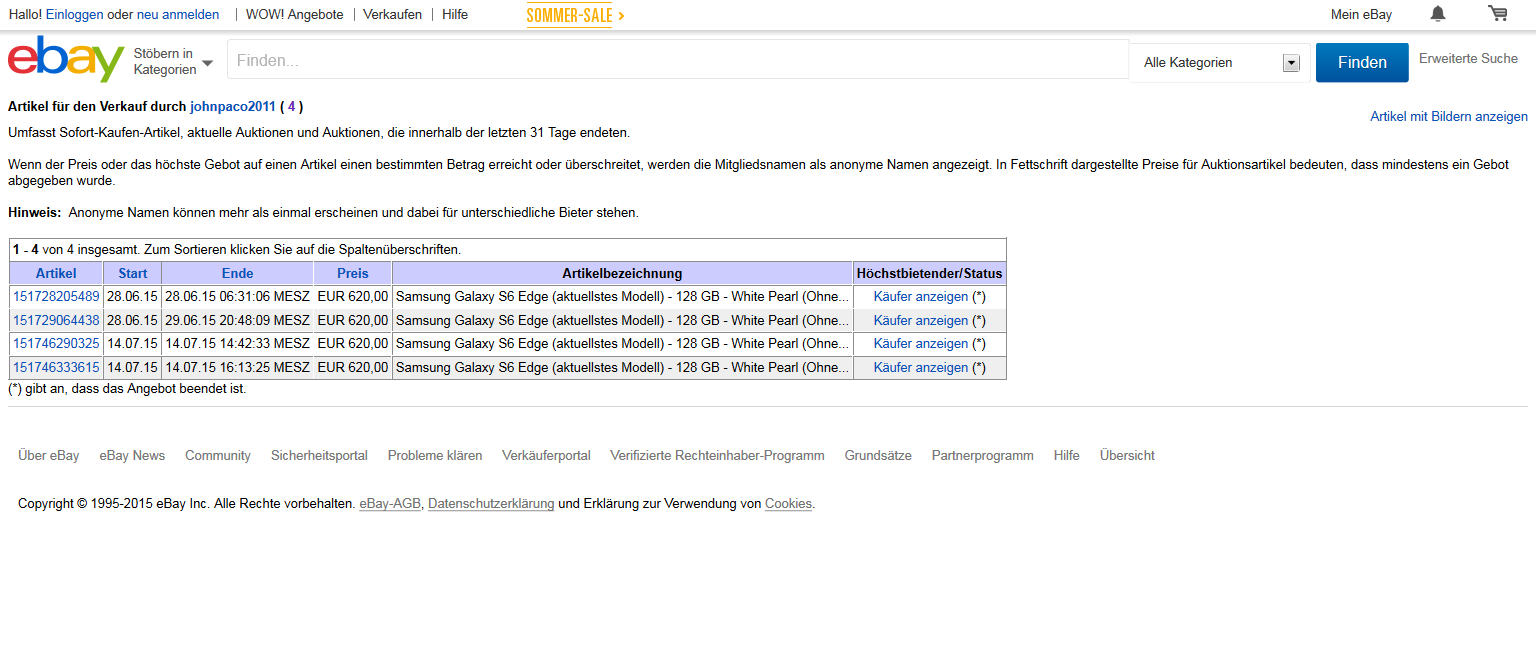This screenshot has height=670, width=1536.
Task: Open the SOMMER-SALE banner
Action: 575,15
